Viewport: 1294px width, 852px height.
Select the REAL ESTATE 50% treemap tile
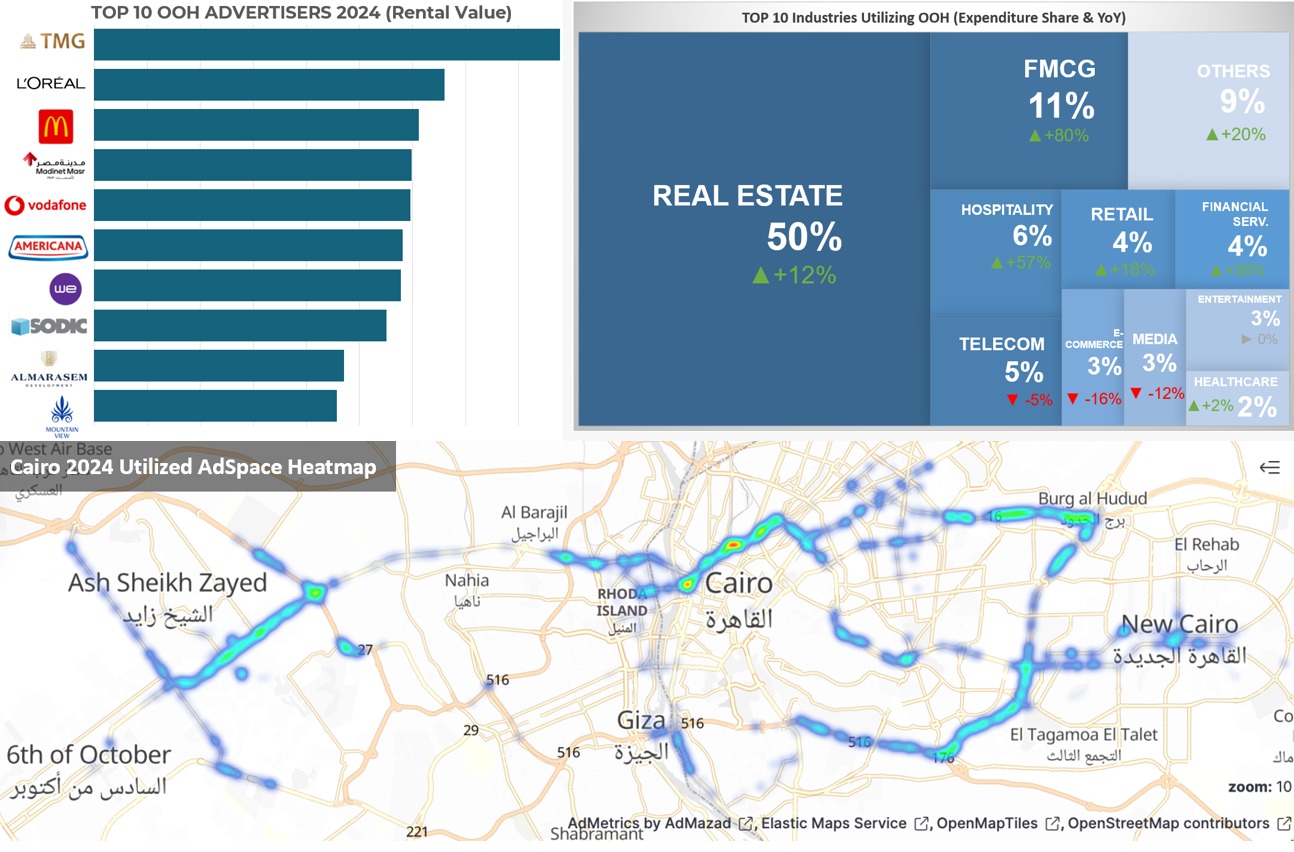point(754,230)
